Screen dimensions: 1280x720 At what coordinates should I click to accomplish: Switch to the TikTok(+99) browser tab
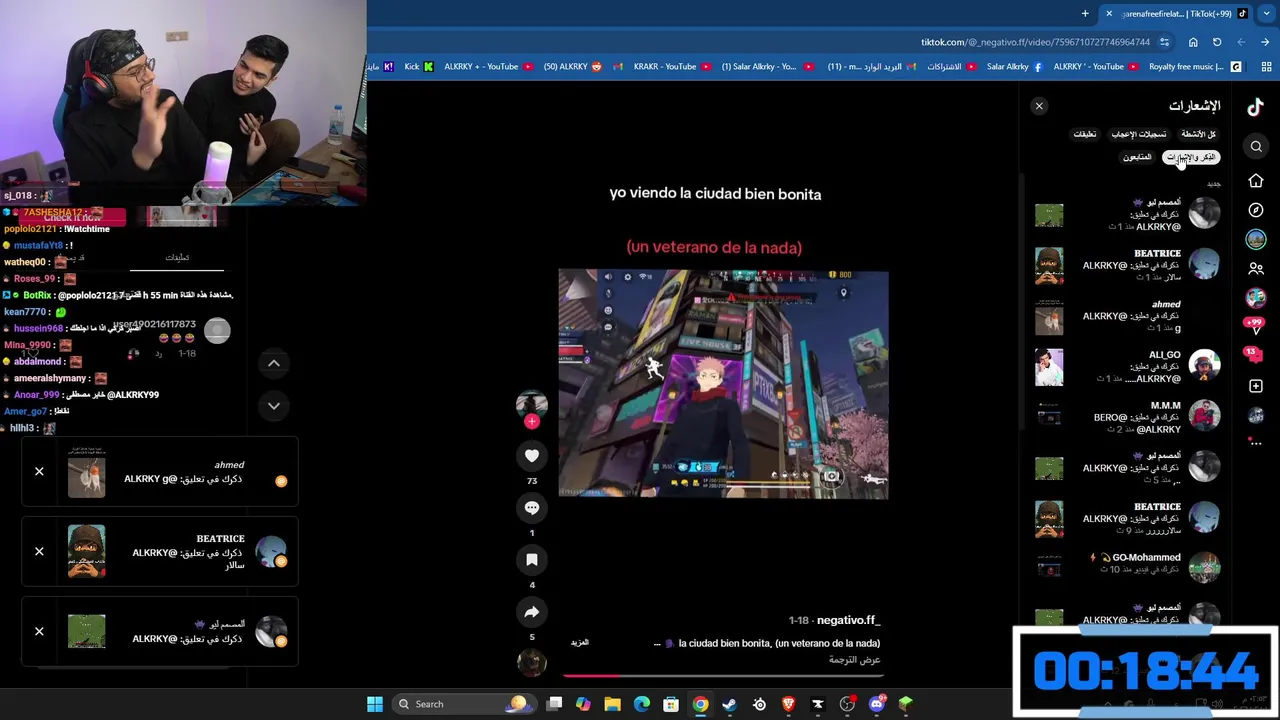(x=1177, y=14)
